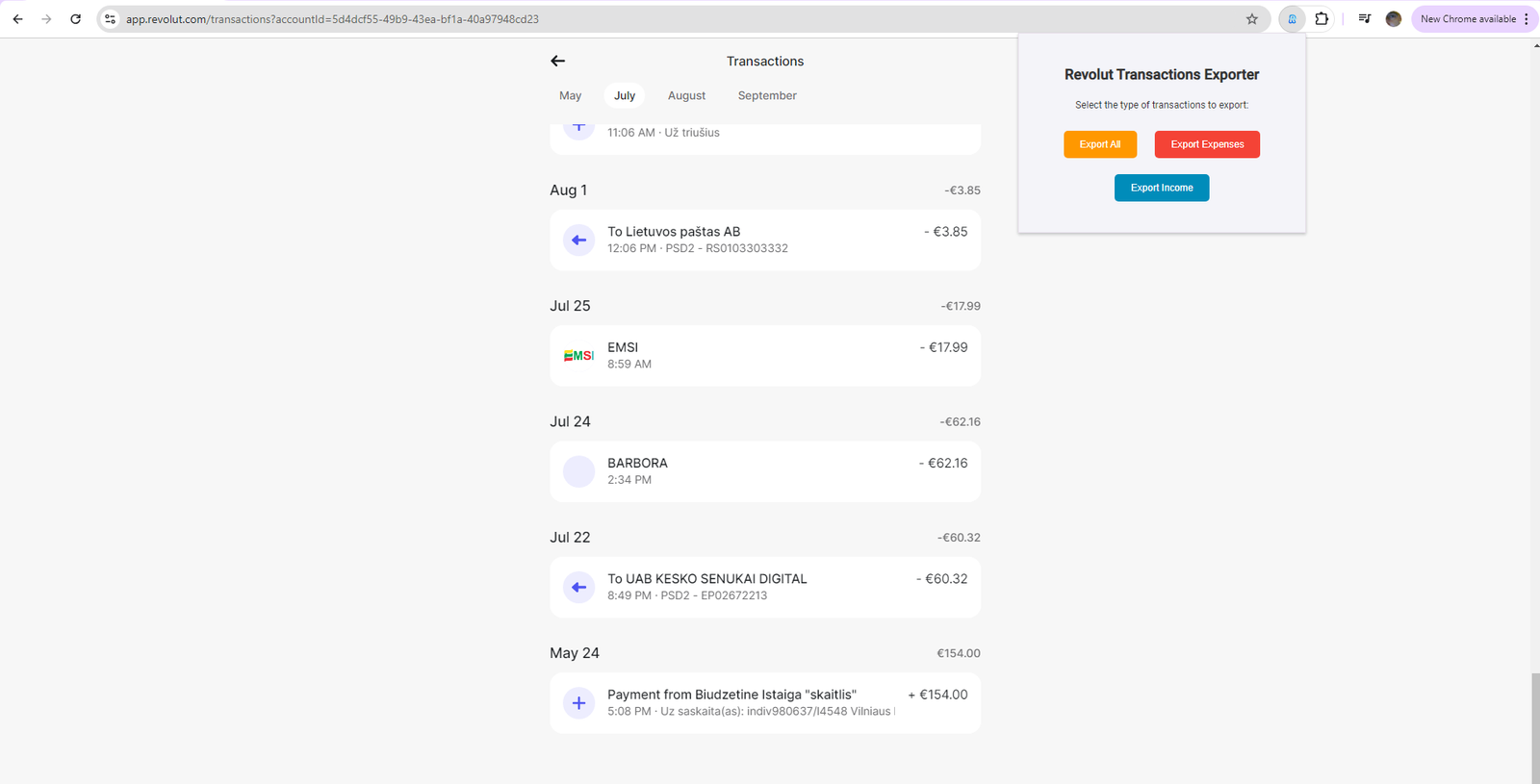Open the Chrome profile avatar

pyautogui.click(x=1393, y=18)
